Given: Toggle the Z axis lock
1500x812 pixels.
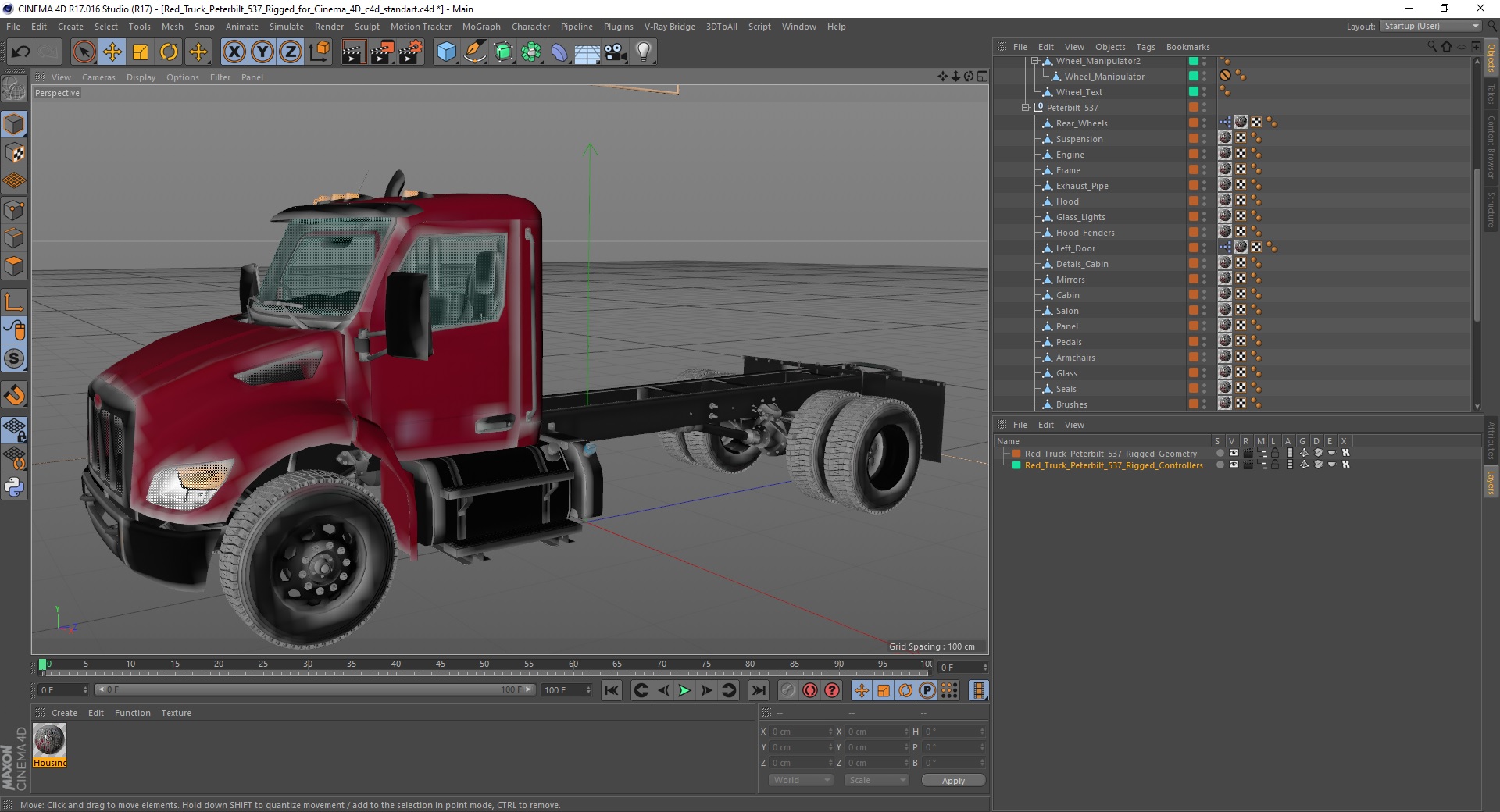Looking at the screenshot, I should point(291,52).
